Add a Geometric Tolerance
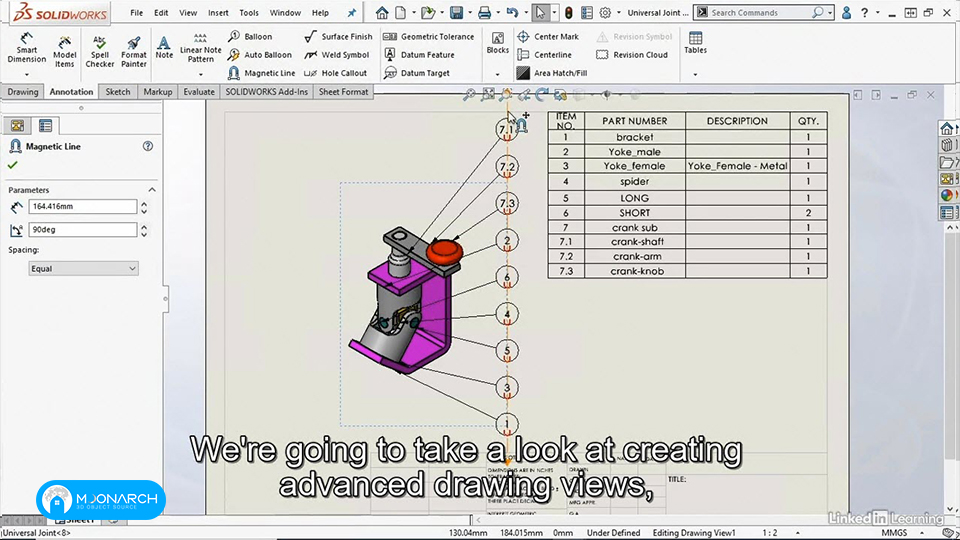This screenshot has width=960, height=540. pyautogui.click(x=429, y=37)
